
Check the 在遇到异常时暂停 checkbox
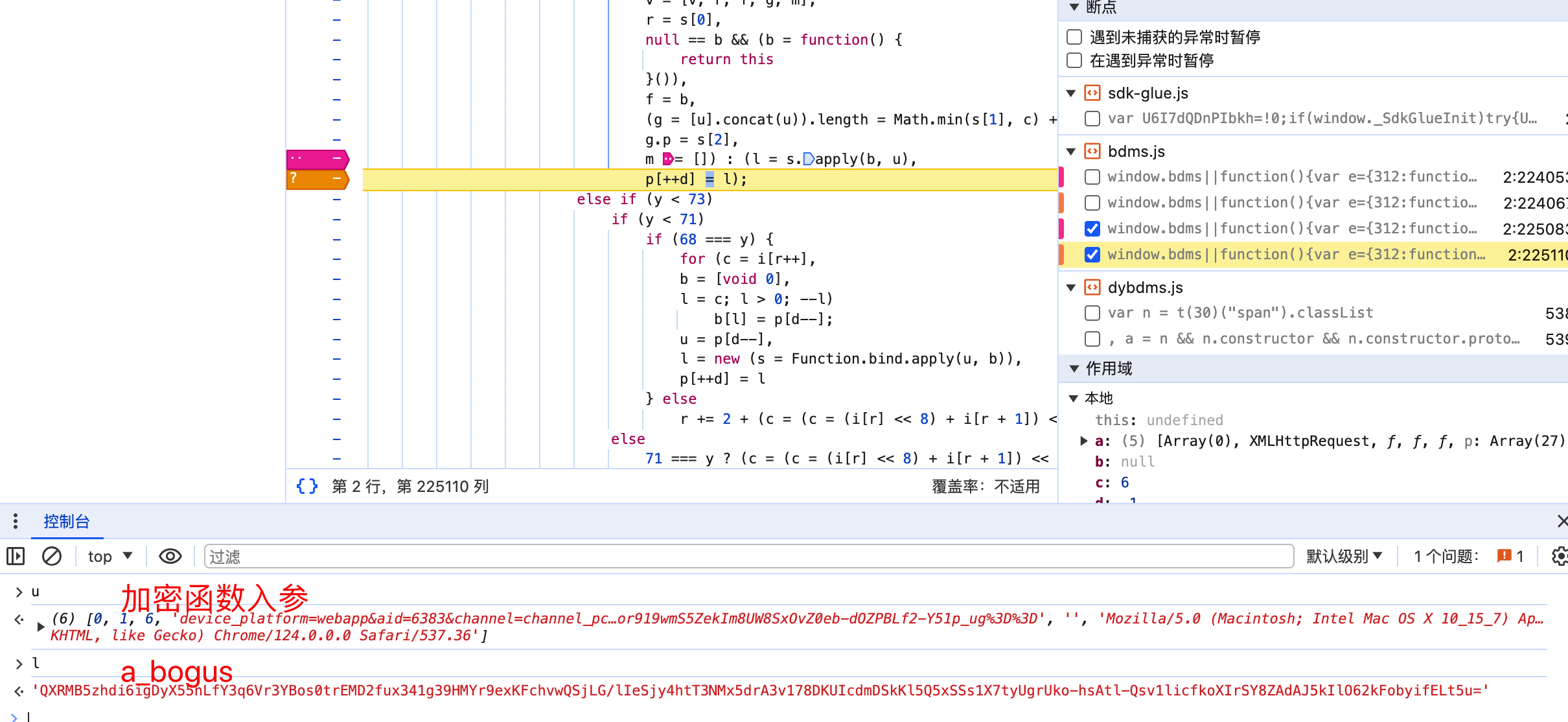coord(1074,60)
